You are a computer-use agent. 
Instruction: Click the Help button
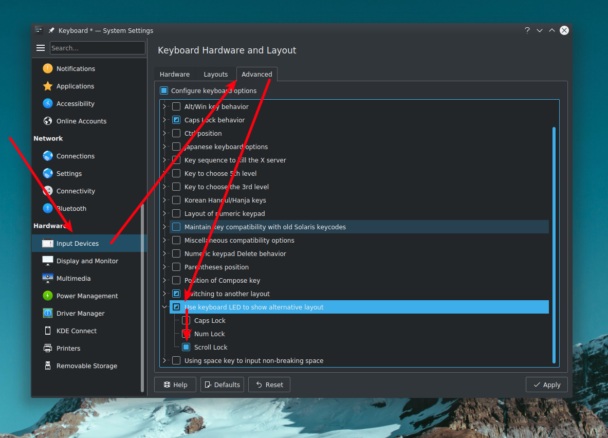point(175,385)
